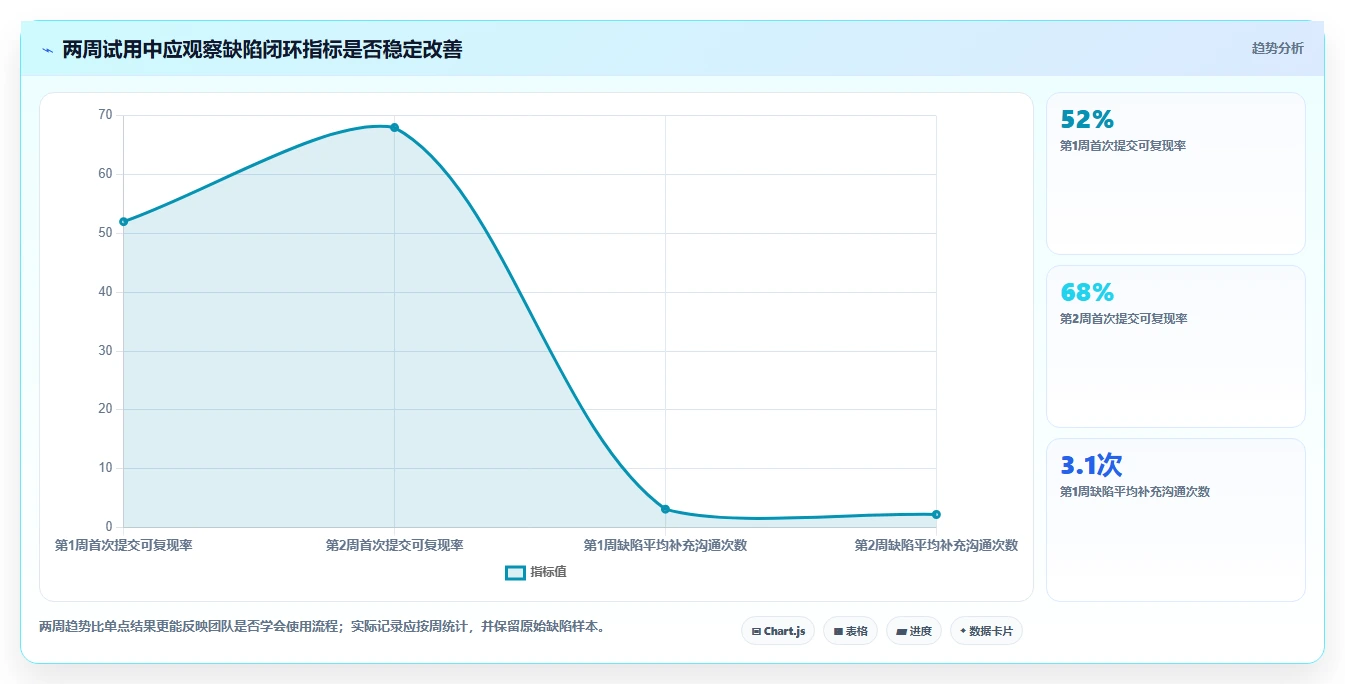Click the y-axis tick 10
Screen dimensions: 1345x684
(x=105, y=468)
